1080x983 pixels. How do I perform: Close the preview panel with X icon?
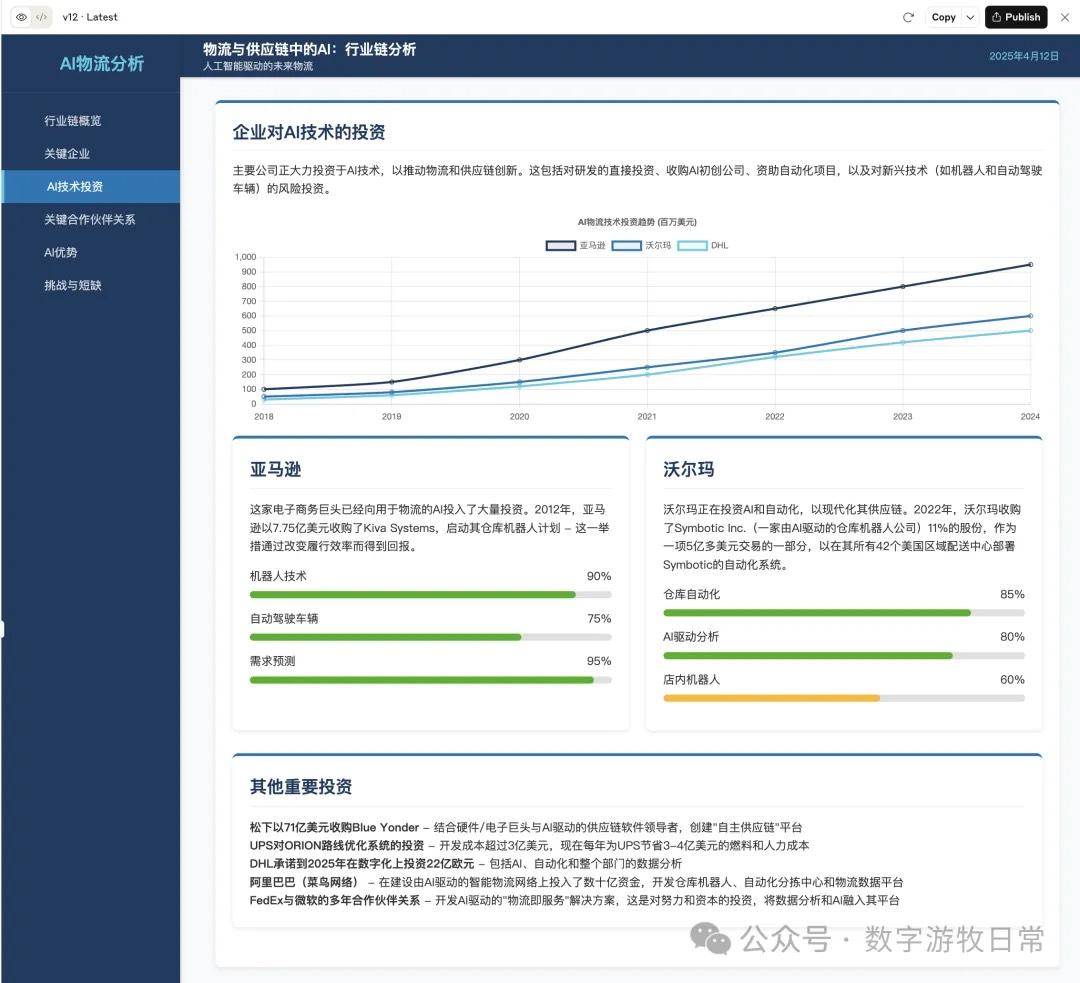pyautogui.click(x=1064, y=17)
